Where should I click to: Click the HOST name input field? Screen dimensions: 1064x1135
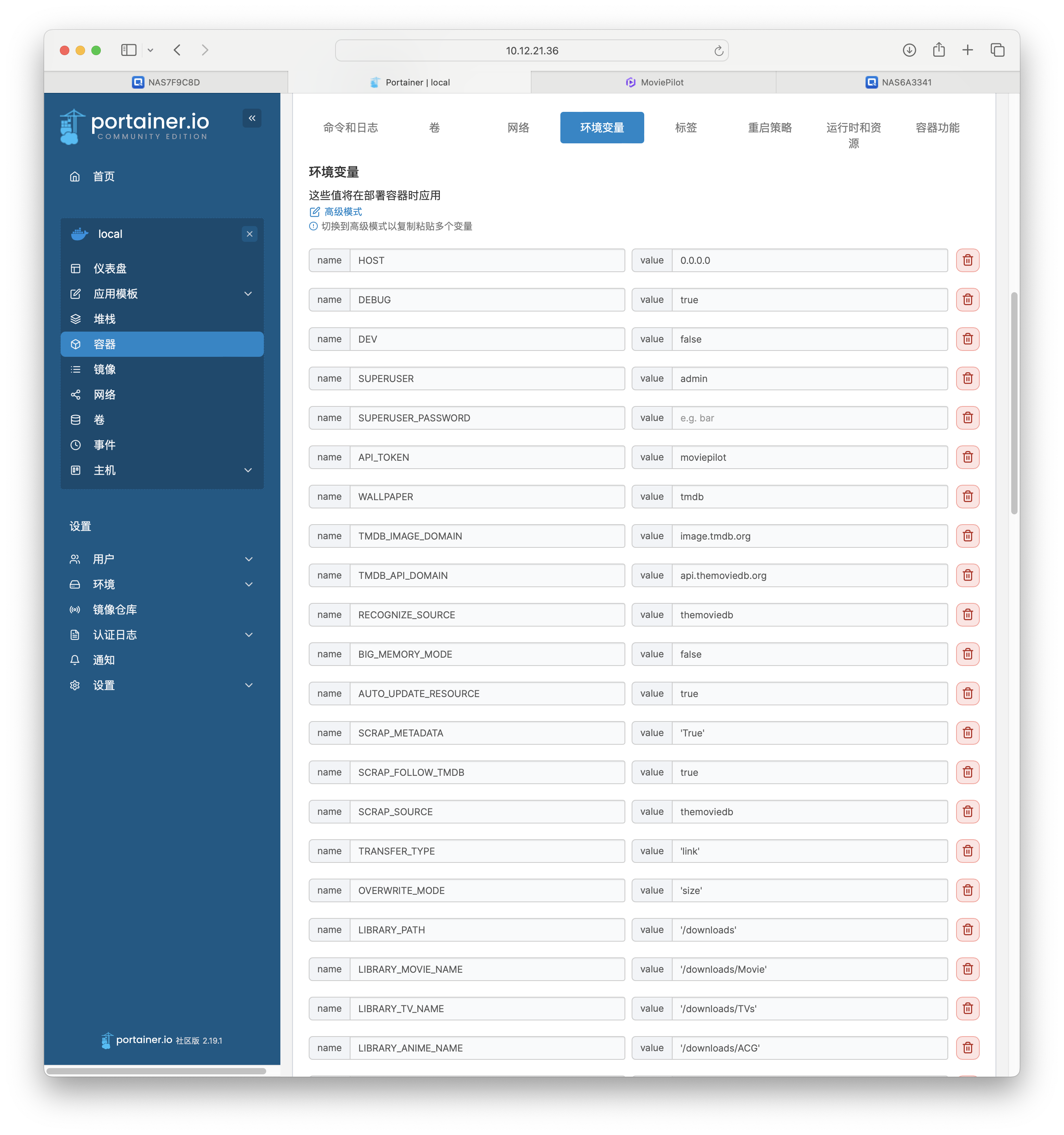[487, 260]
